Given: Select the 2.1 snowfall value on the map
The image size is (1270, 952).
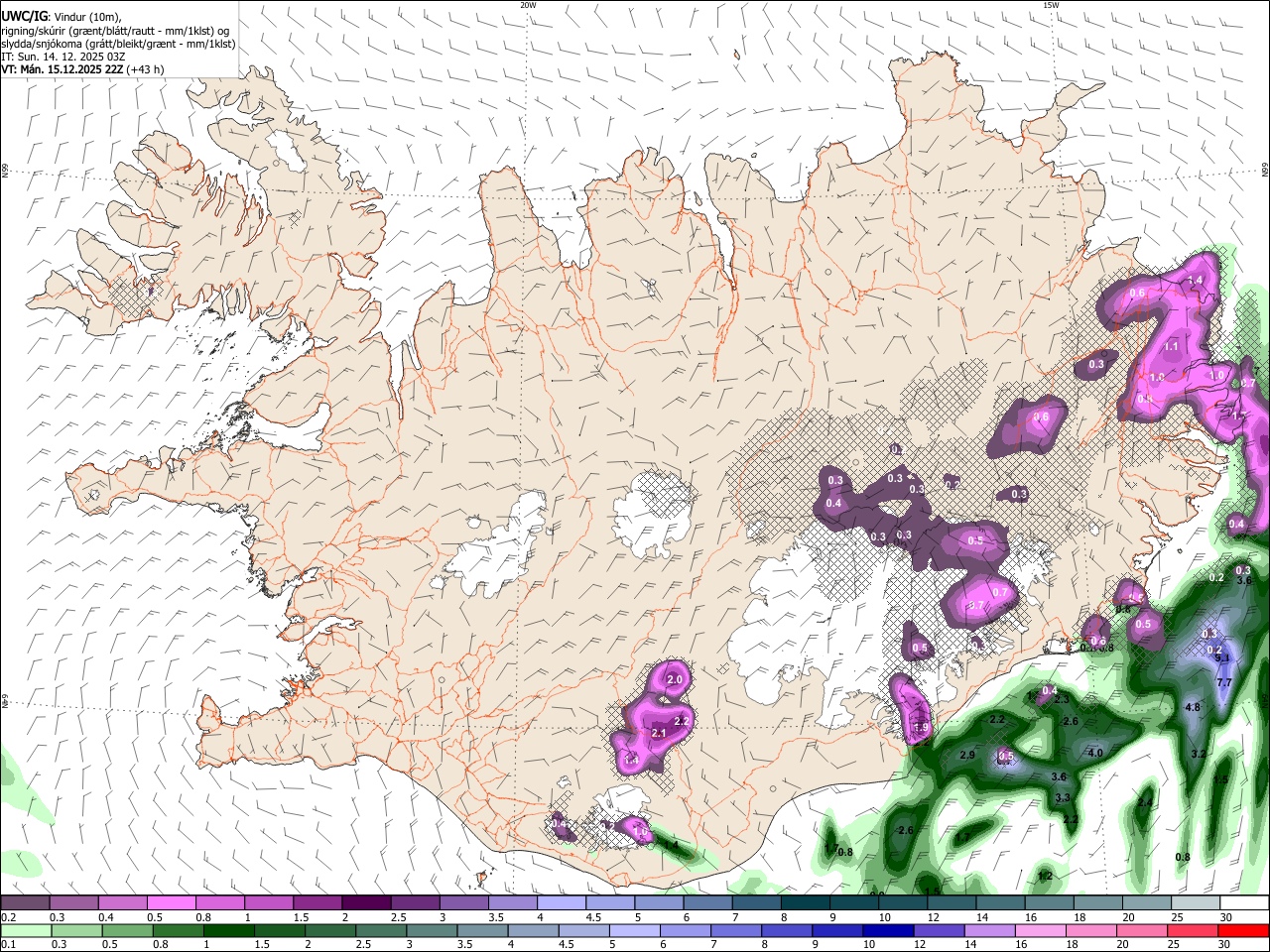Looking at the screenshot, I should (659, 733).
